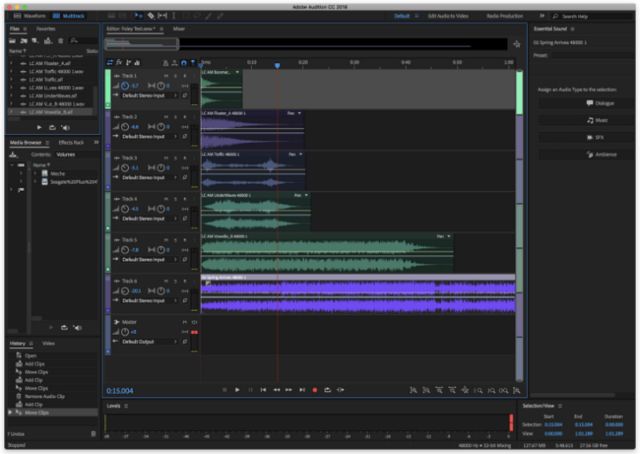The image size is (640, 454).
Task: Mute Track 1
Action: pyautogui.click(x=166, y=76)
